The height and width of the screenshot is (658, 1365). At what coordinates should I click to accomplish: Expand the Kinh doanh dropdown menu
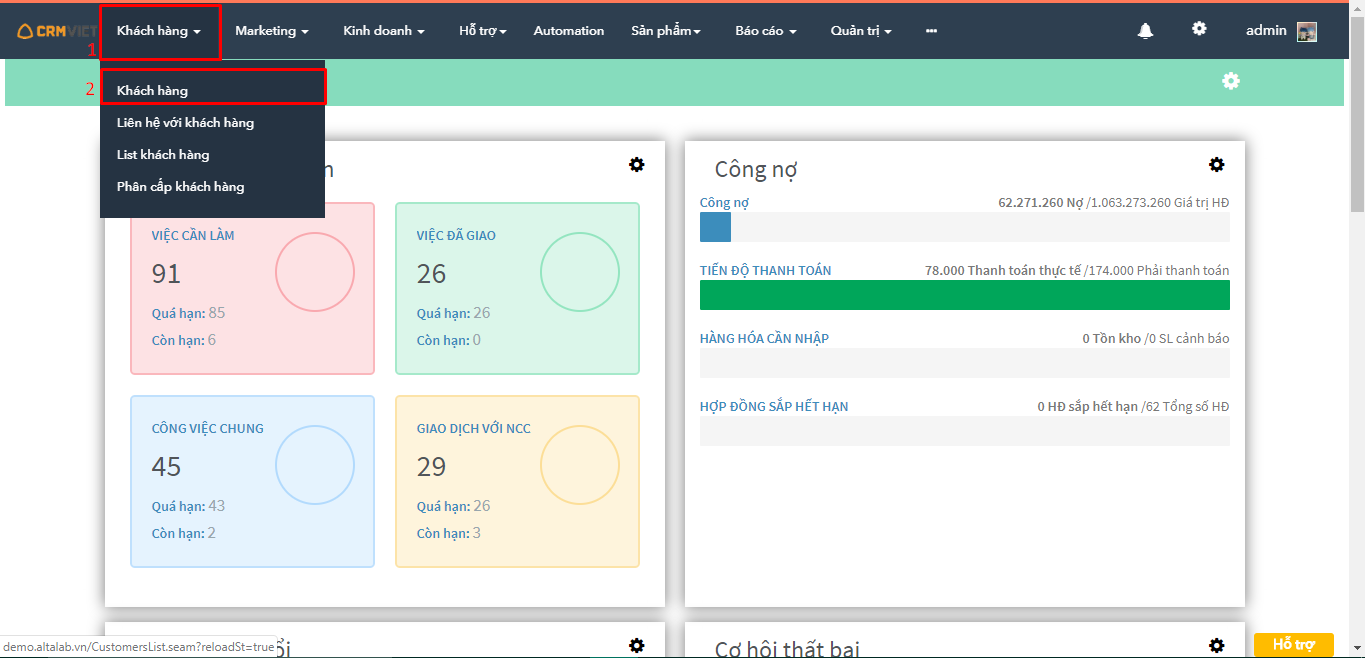(384, 31)
